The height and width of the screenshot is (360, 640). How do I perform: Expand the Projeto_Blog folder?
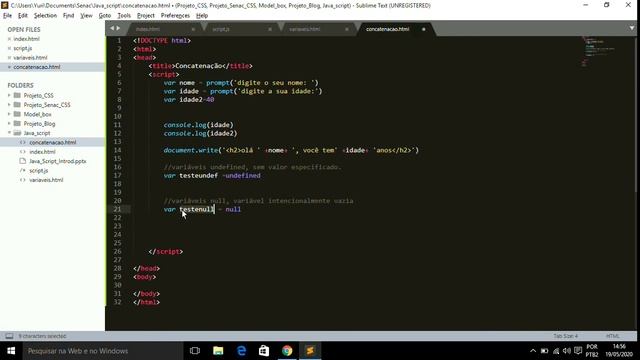(9, 124)
